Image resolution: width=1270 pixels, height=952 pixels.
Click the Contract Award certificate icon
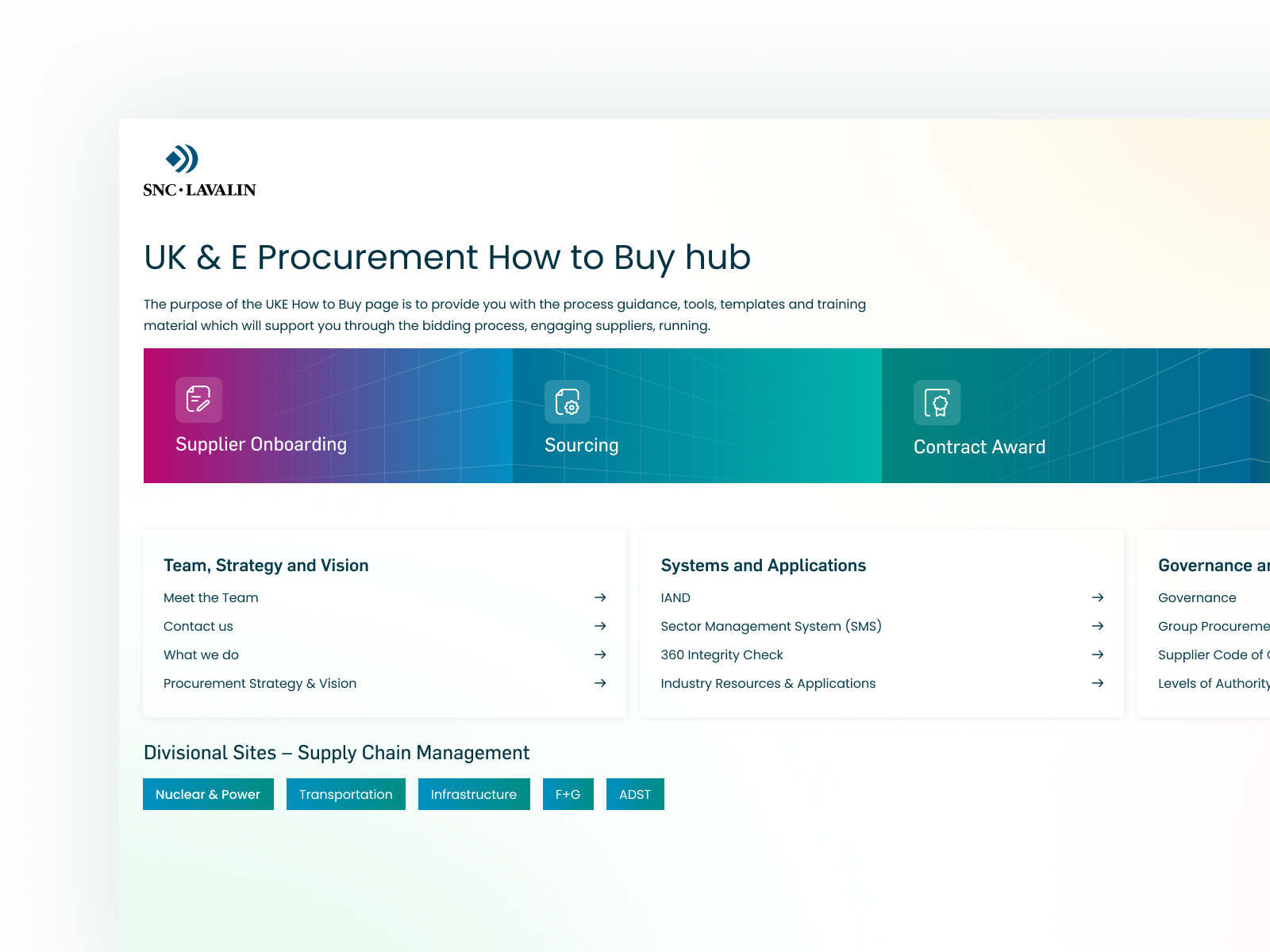[x=937, y=403]
